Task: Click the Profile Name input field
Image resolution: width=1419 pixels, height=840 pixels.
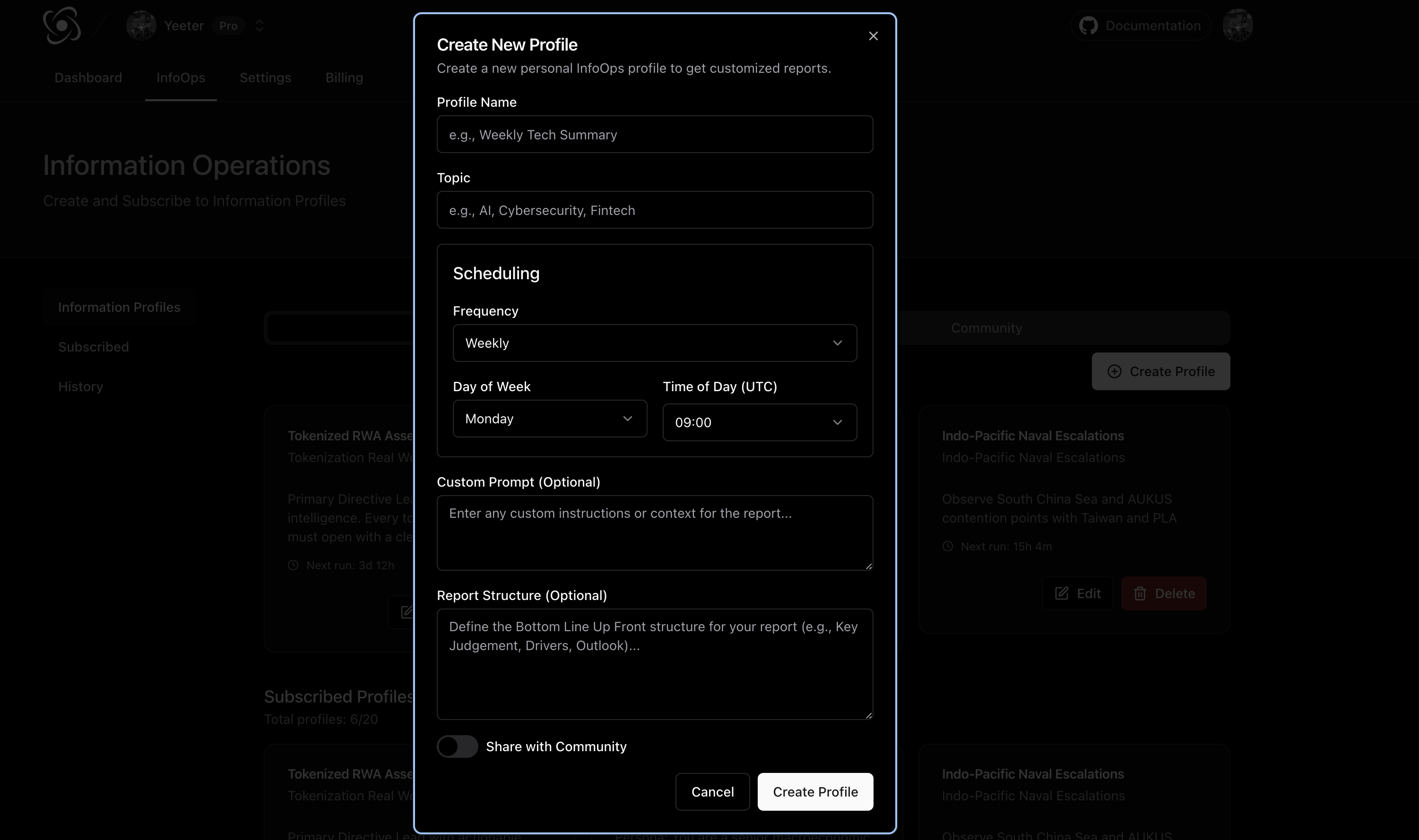Action: pyautogui.click(x=654, y=135)
